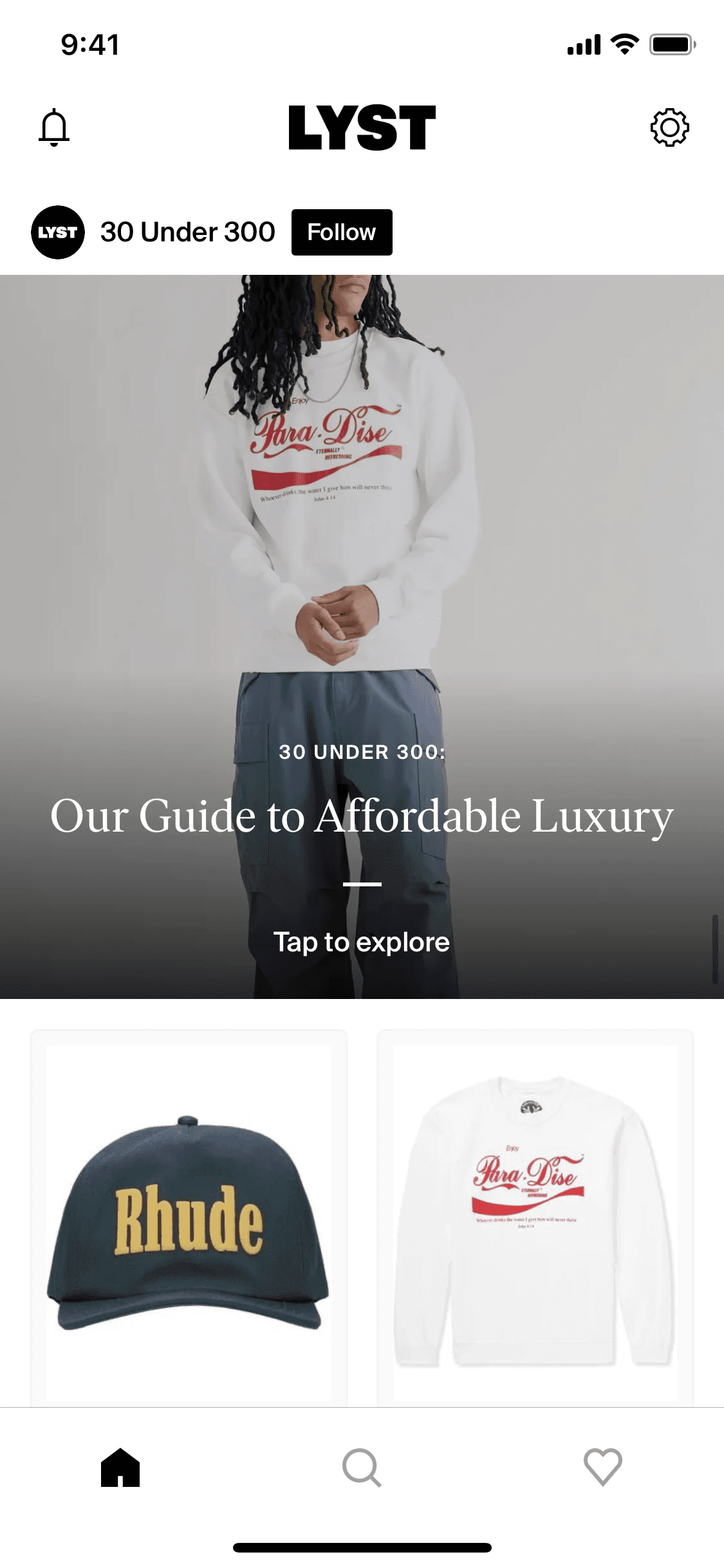This screenshot has height=1568, width=724.
Task: Open Search tab magnifier icon
Action: coord(362,1468)
